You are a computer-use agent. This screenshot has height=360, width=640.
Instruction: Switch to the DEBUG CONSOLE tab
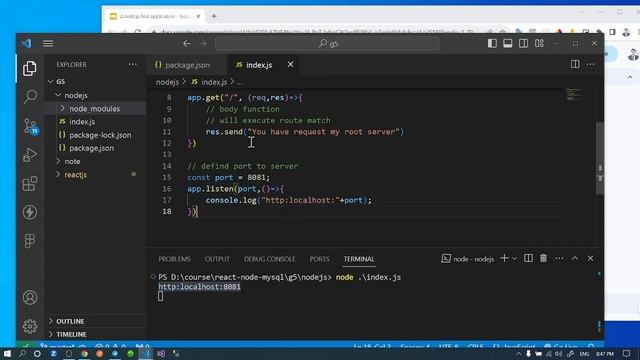click(269, 259)
